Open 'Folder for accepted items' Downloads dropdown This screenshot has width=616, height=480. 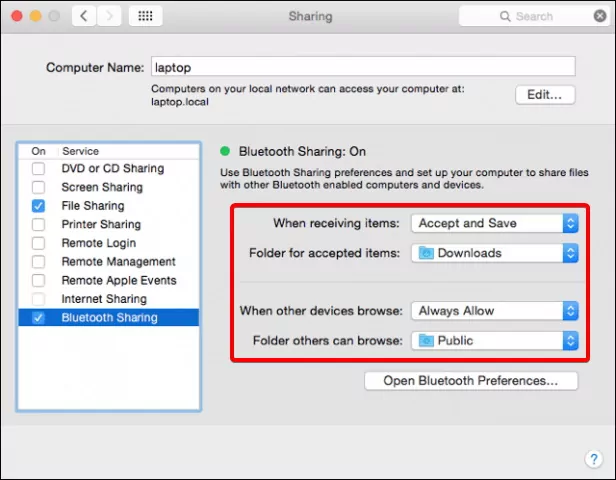[495, 253]
